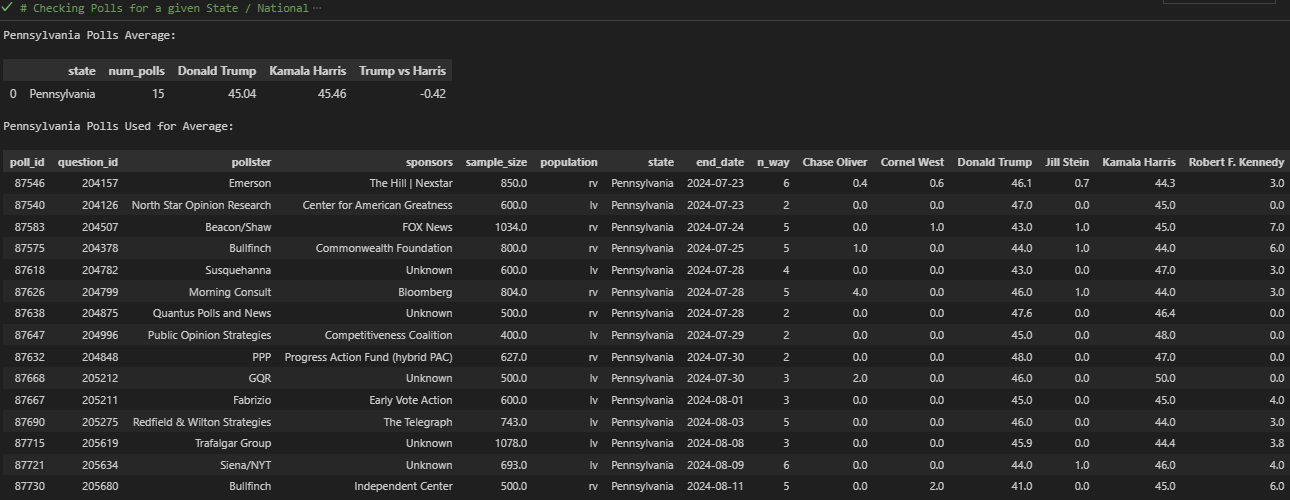Click the 'FOX News' sponsor cell
Screen dimensions: 1290x500
[x=427, y=227]
